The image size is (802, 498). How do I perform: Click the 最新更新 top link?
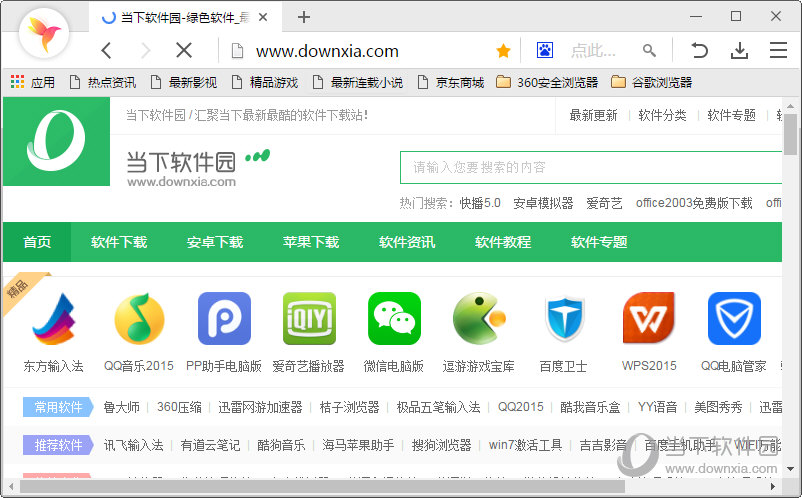593,116
